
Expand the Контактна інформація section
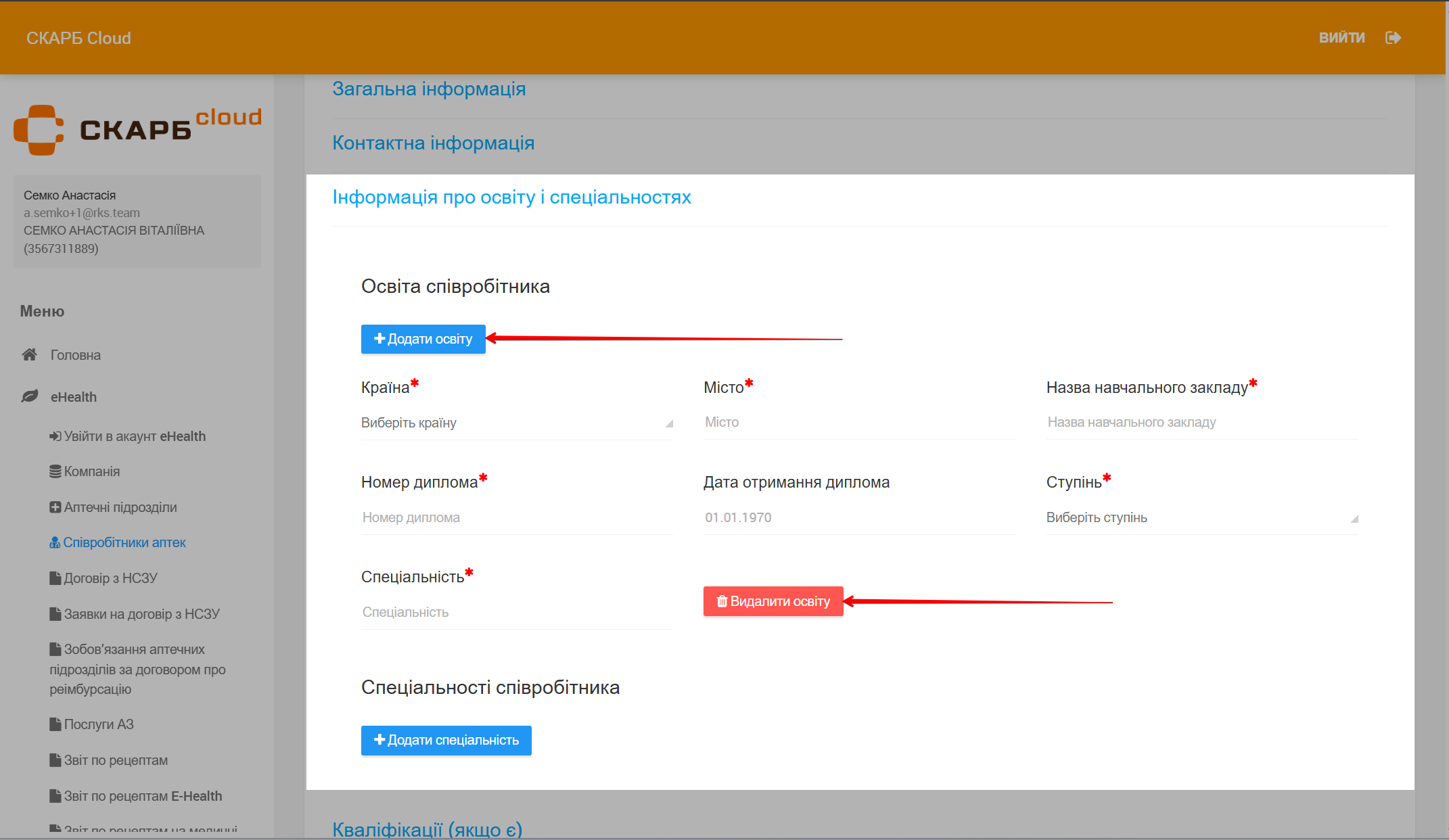click(x=433, y=143)
